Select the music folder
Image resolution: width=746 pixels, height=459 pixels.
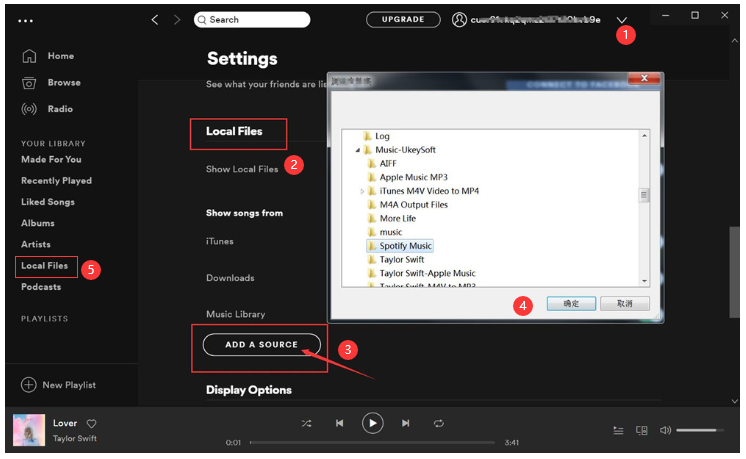pyautogui.click(x=391, y=233)
